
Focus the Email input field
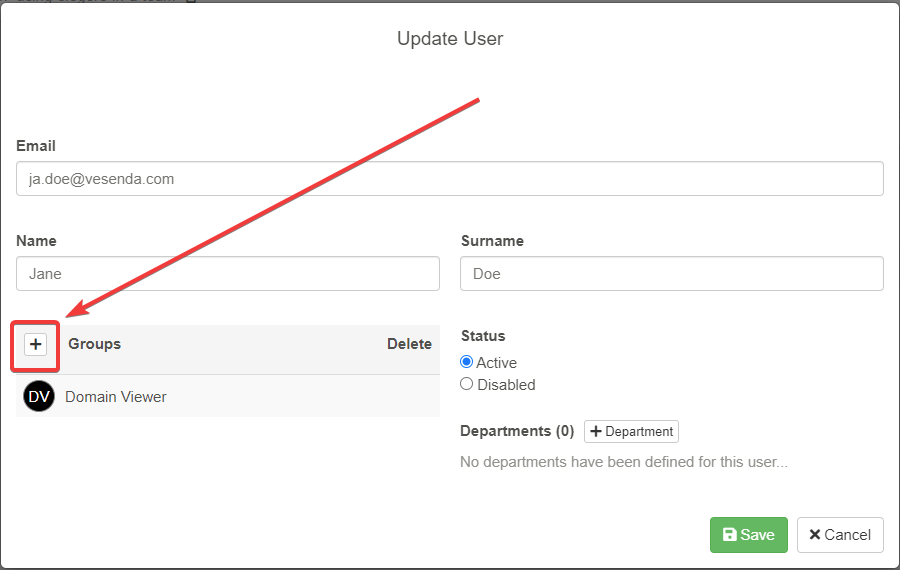(449, 179)
